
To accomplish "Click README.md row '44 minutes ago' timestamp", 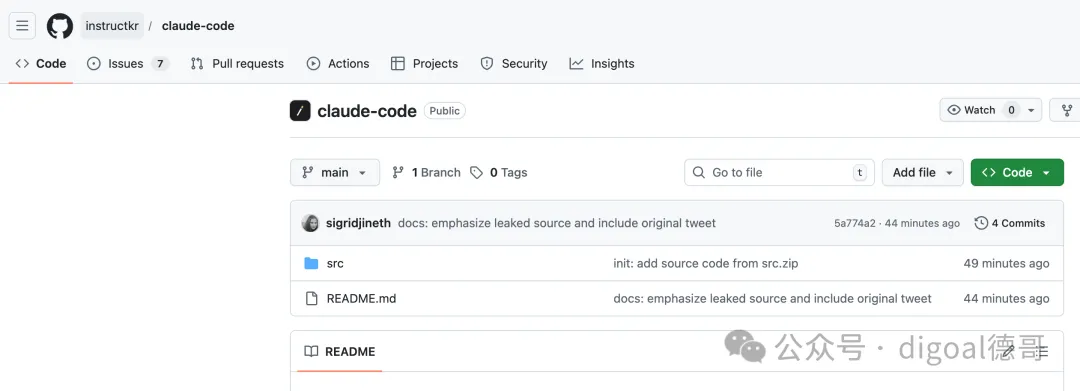I will [x=1006, y=299].
